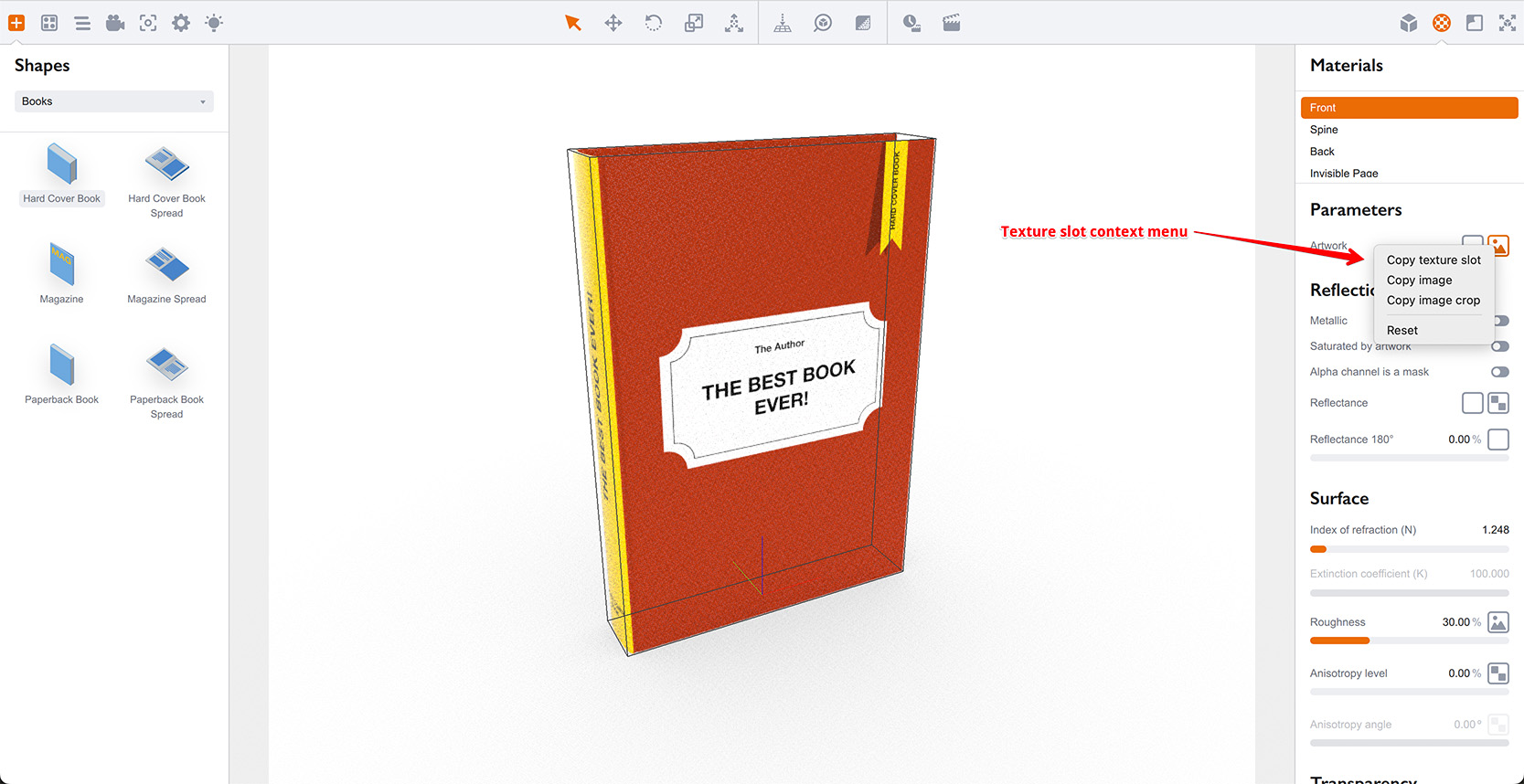Open the lighting sun icon panel

214,23
